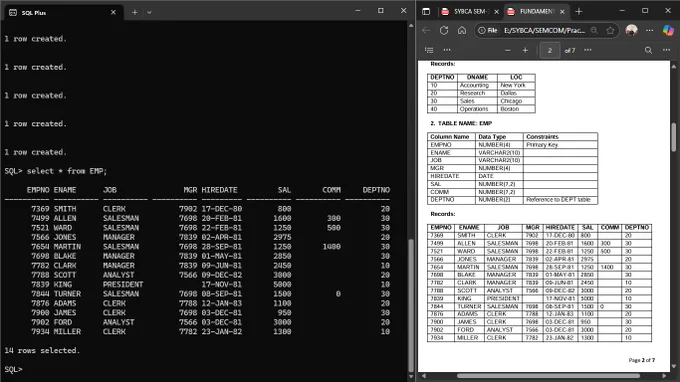Screen dimensions: 680x382
Task: Click 'TURNER' cell in PDF EMP records
Action: pos(469,306)
